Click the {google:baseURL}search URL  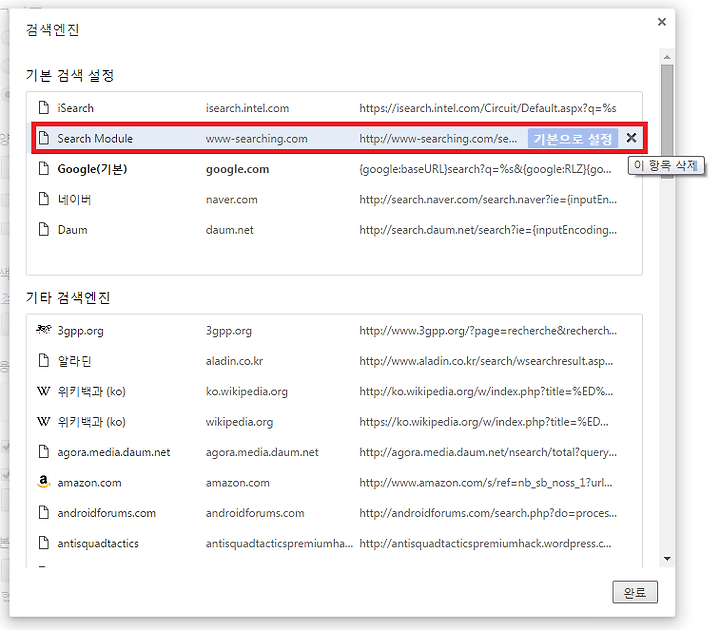coord(485,169)
